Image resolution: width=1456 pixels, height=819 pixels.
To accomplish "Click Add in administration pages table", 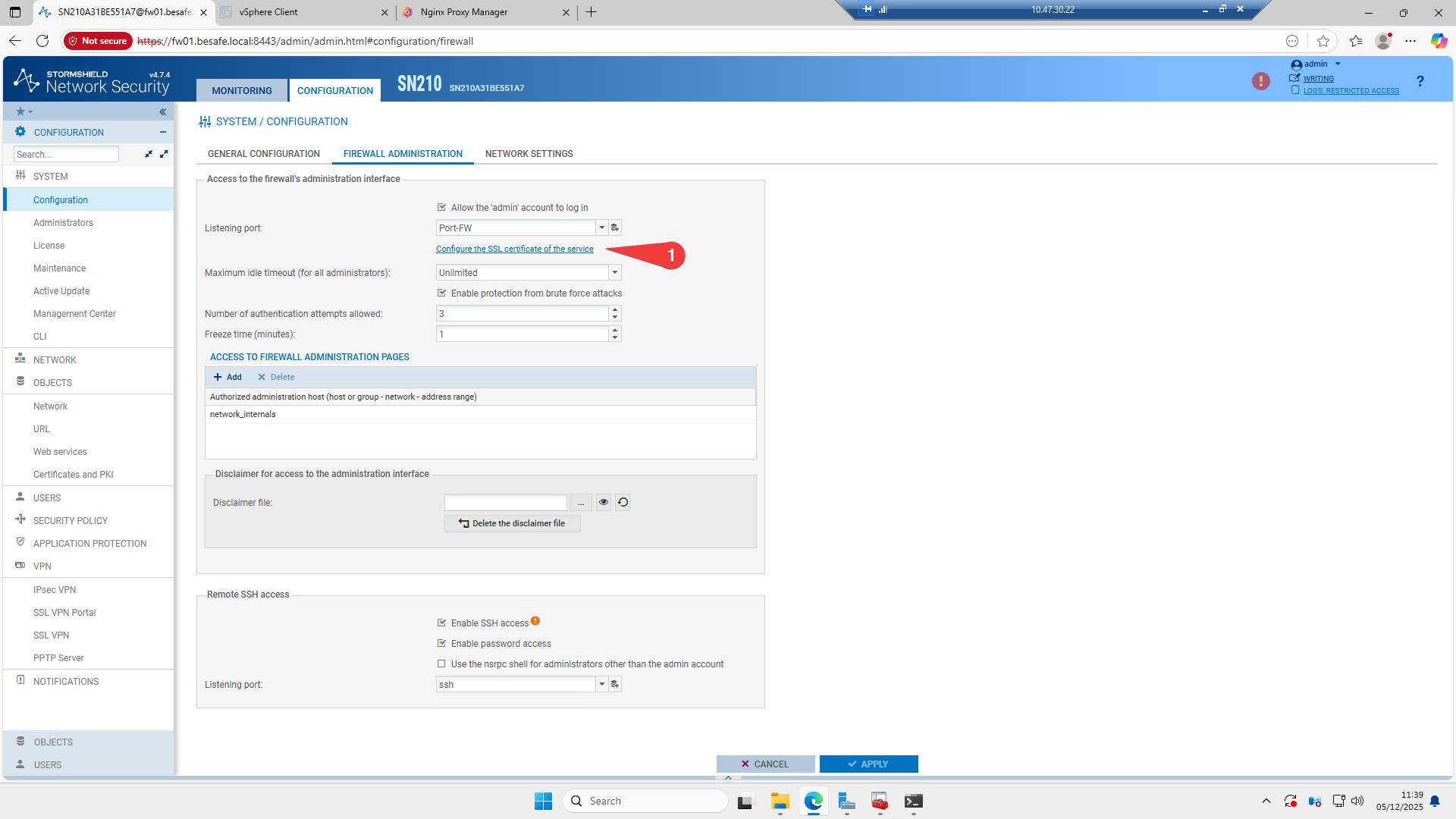I will (227, 377).
